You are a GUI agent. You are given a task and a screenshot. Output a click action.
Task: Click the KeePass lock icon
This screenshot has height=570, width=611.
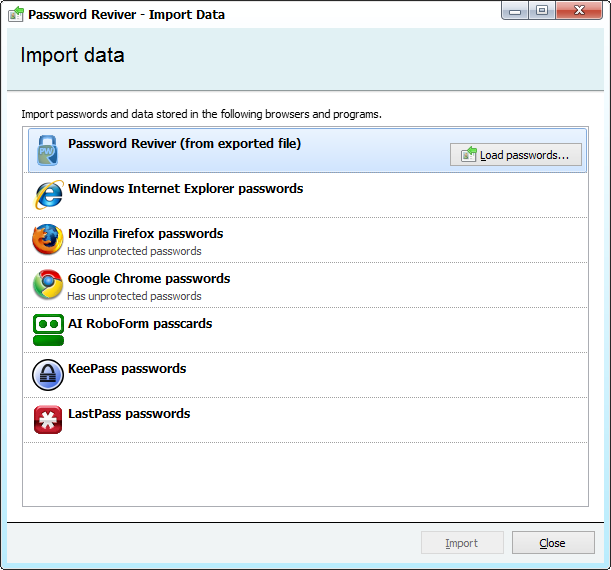(x=48, y=375)
